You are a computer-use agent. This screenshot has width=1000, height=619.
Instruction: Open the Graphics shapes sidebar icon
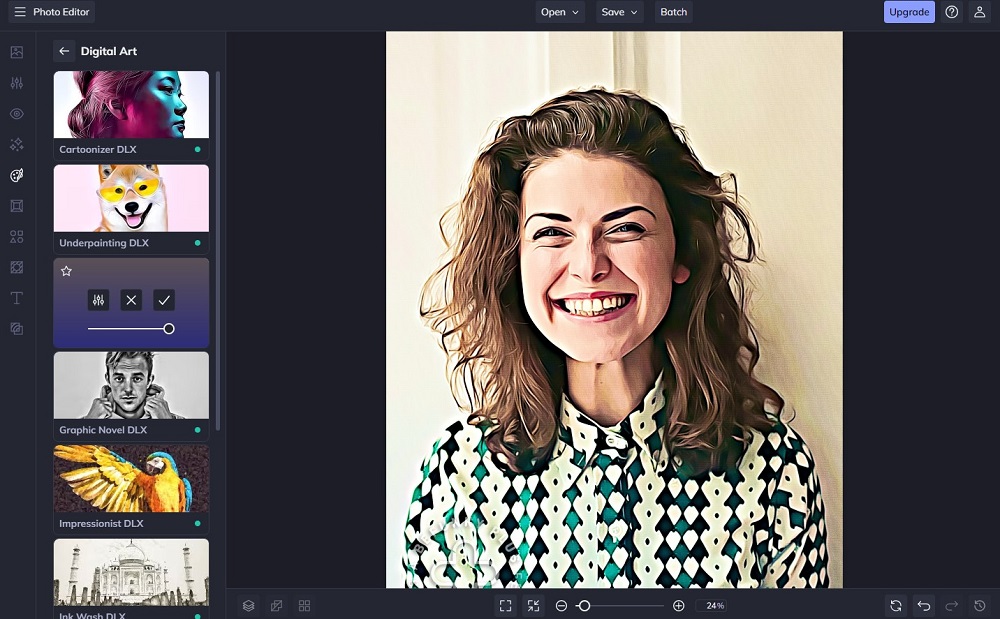(x=17, y=237)
